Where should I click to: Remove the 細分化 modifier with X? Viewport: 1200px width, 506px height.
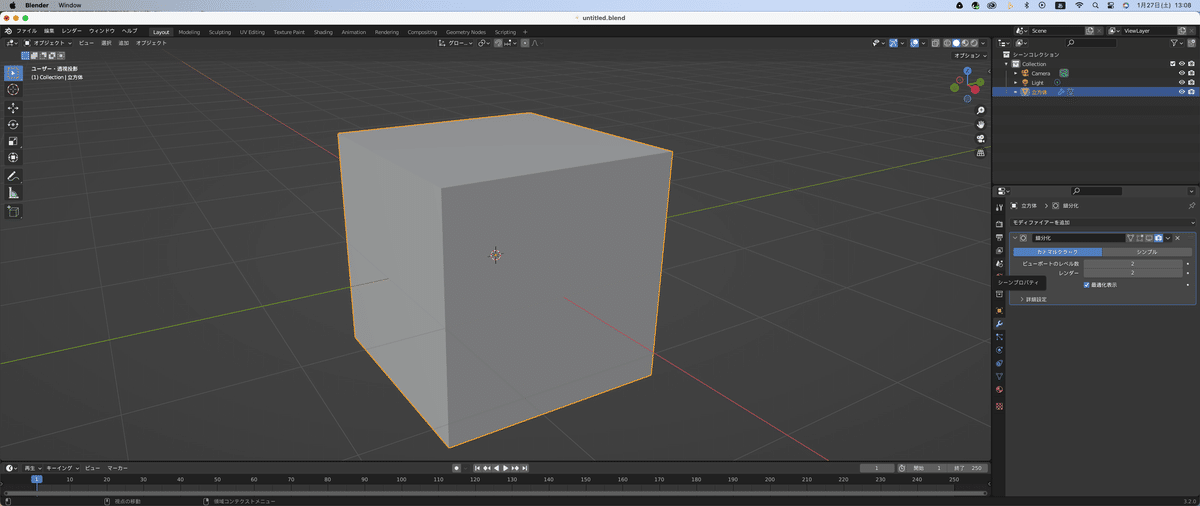point(1178,238)
